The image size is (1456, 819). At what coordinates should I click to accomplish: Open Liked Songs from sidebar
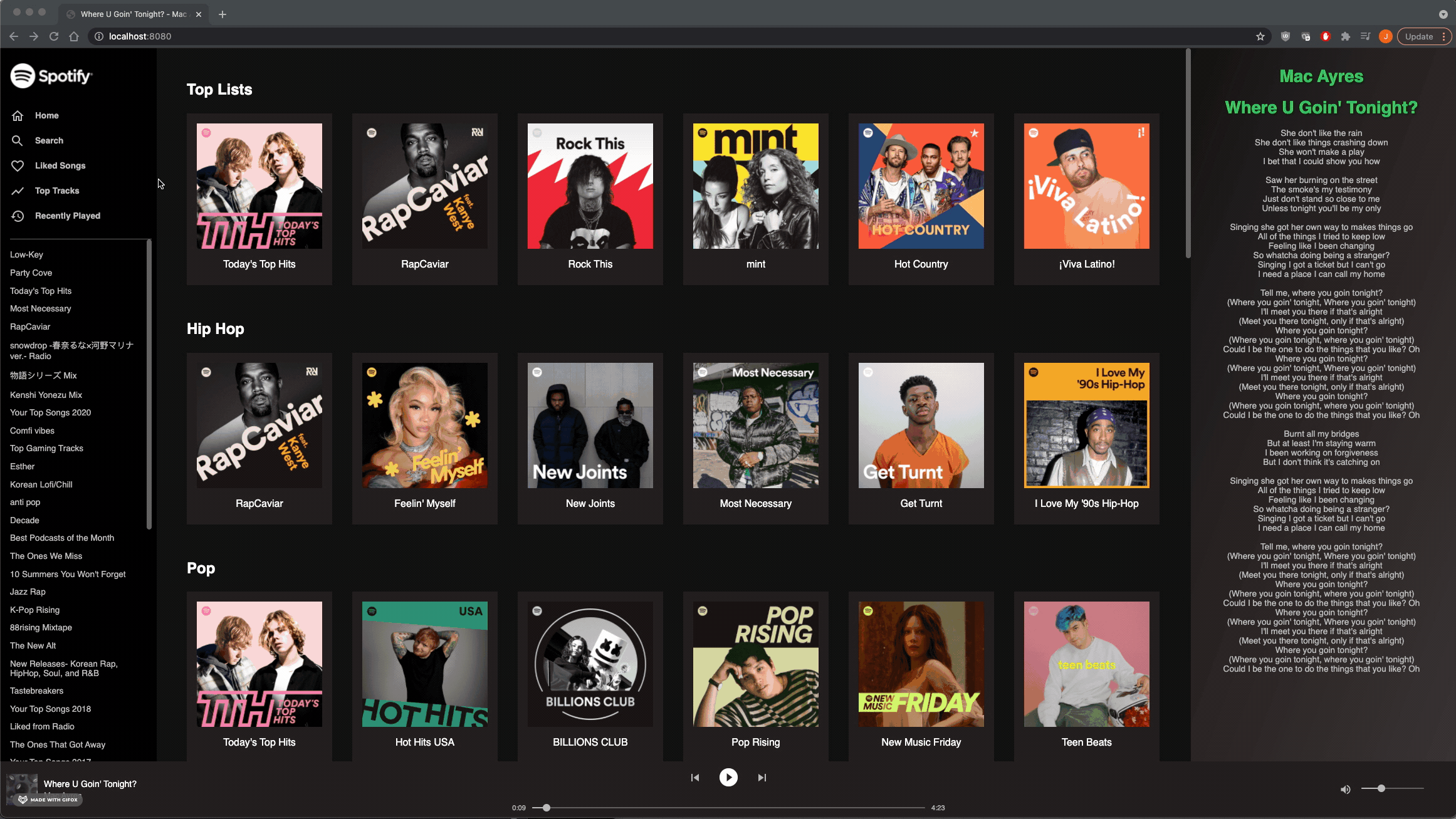pyautogui.click(x=60, y=165)
